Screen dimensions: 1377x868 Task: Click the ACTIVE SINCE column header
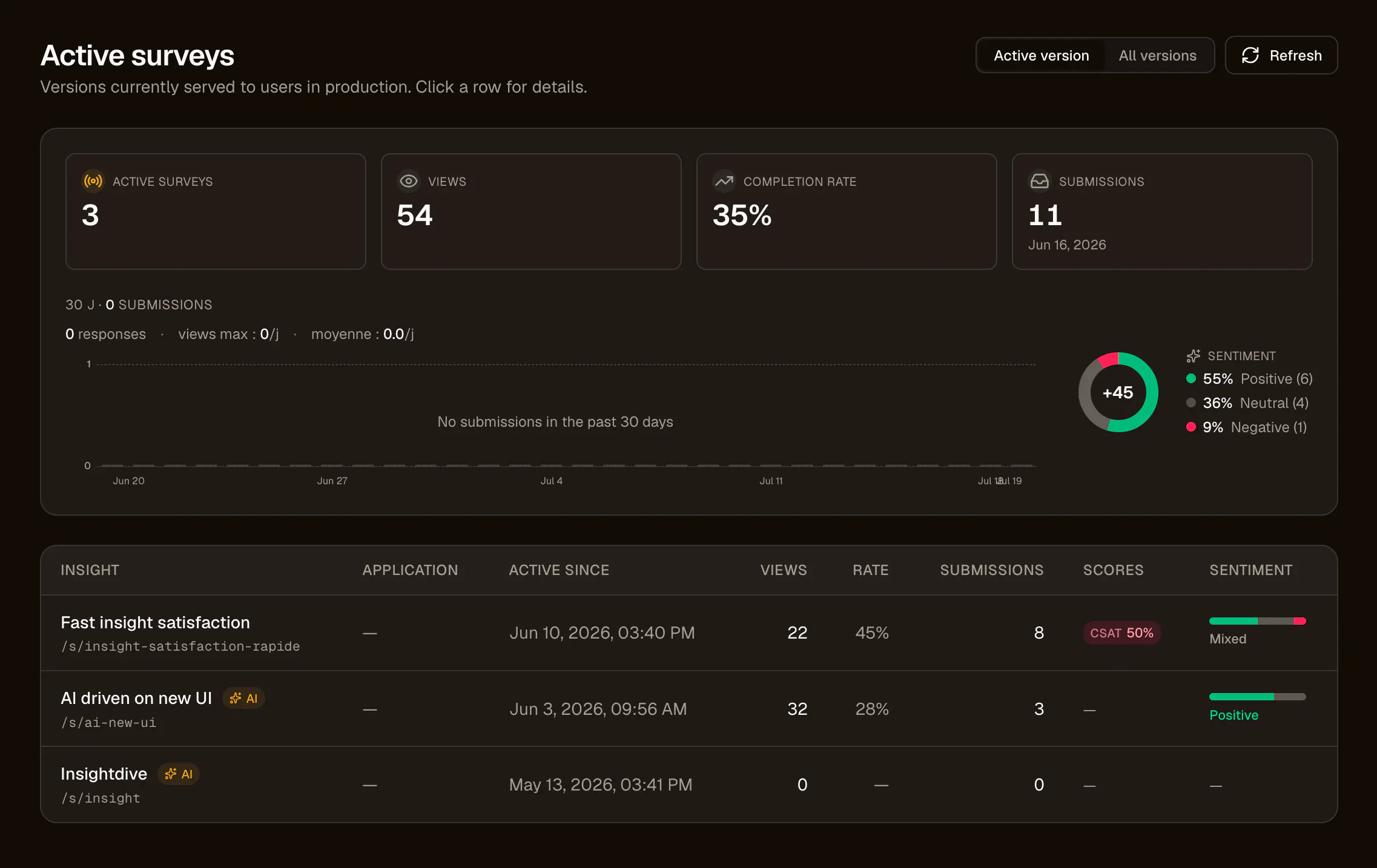coord(559,570)
